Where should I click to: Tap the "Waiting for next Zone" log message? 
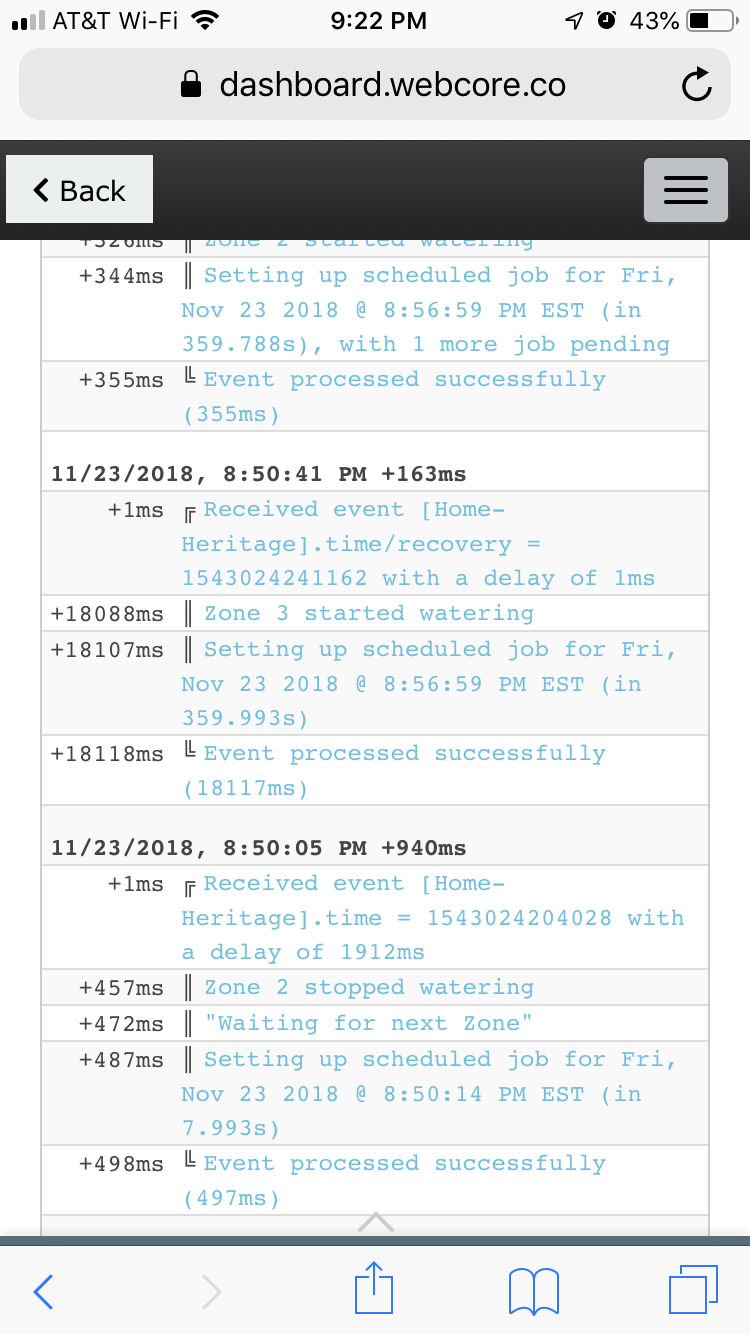[x=369, y=1023]
